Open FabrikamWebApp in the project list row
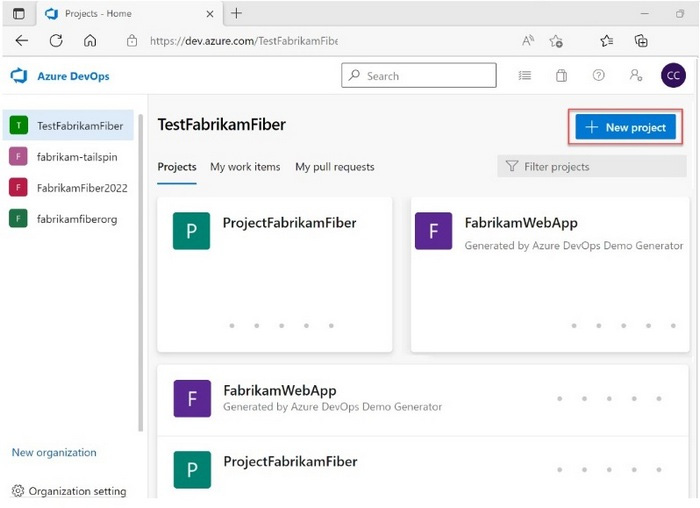Image resolution: width=700 pixels, height=508 pixels. point(423,399)
